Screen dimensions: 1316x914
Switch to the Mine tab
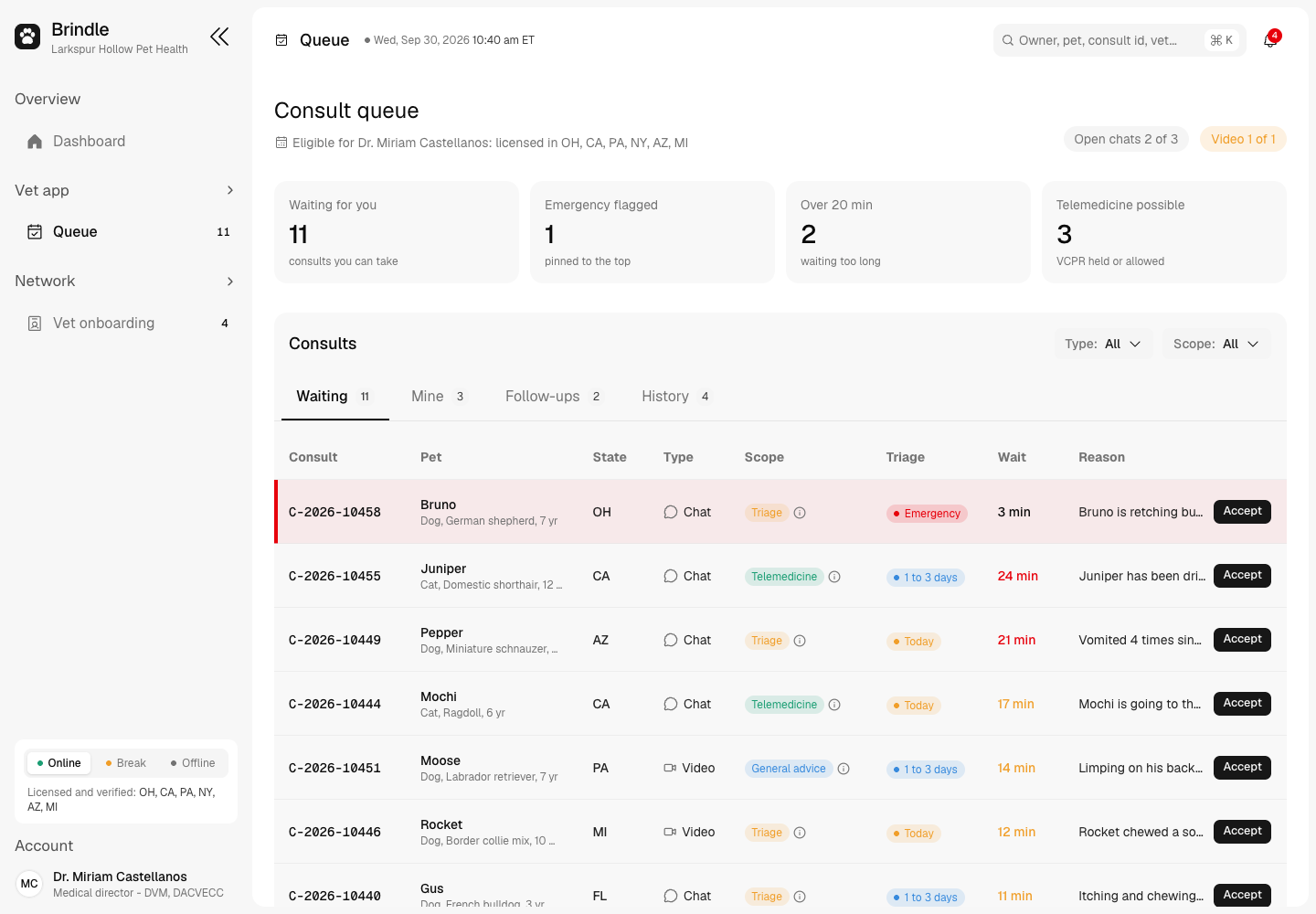(439, 397)
